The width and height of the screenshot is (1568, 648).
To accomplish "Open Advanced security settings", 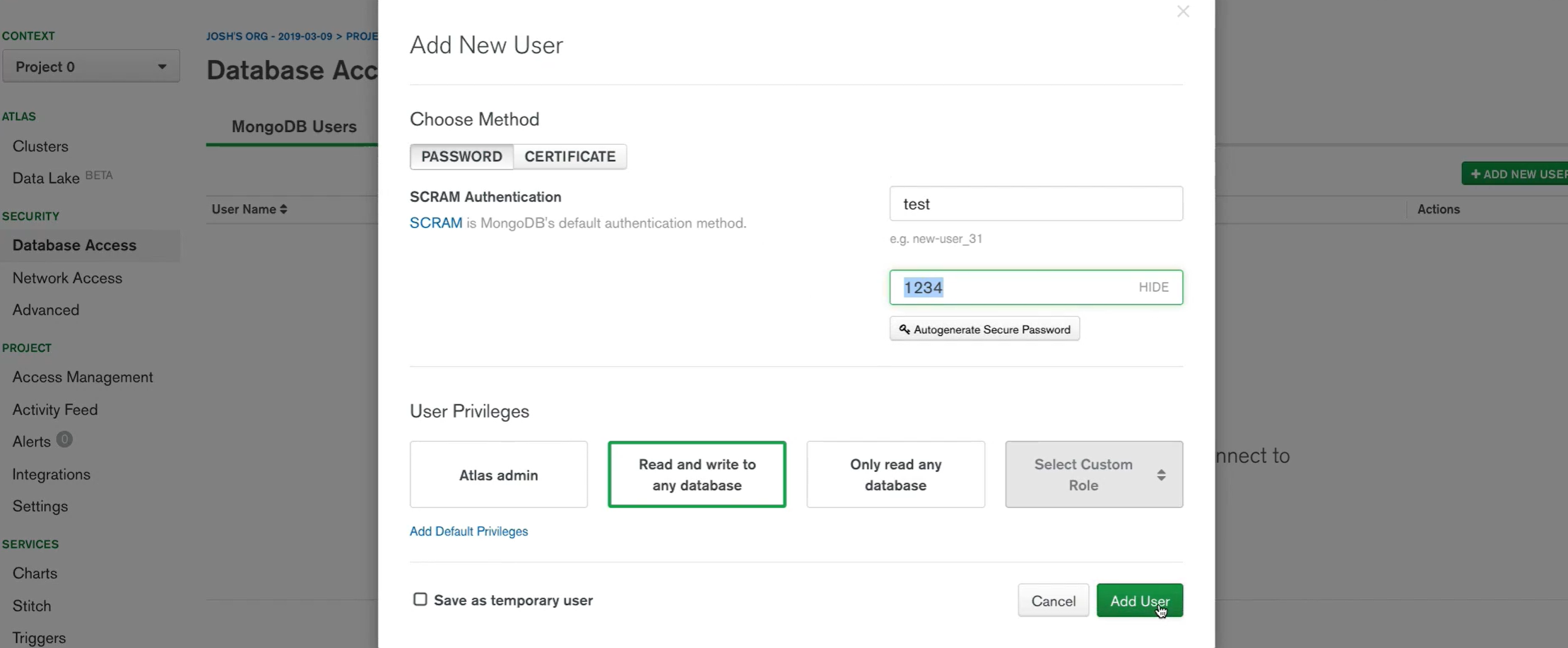I will 45,310.
